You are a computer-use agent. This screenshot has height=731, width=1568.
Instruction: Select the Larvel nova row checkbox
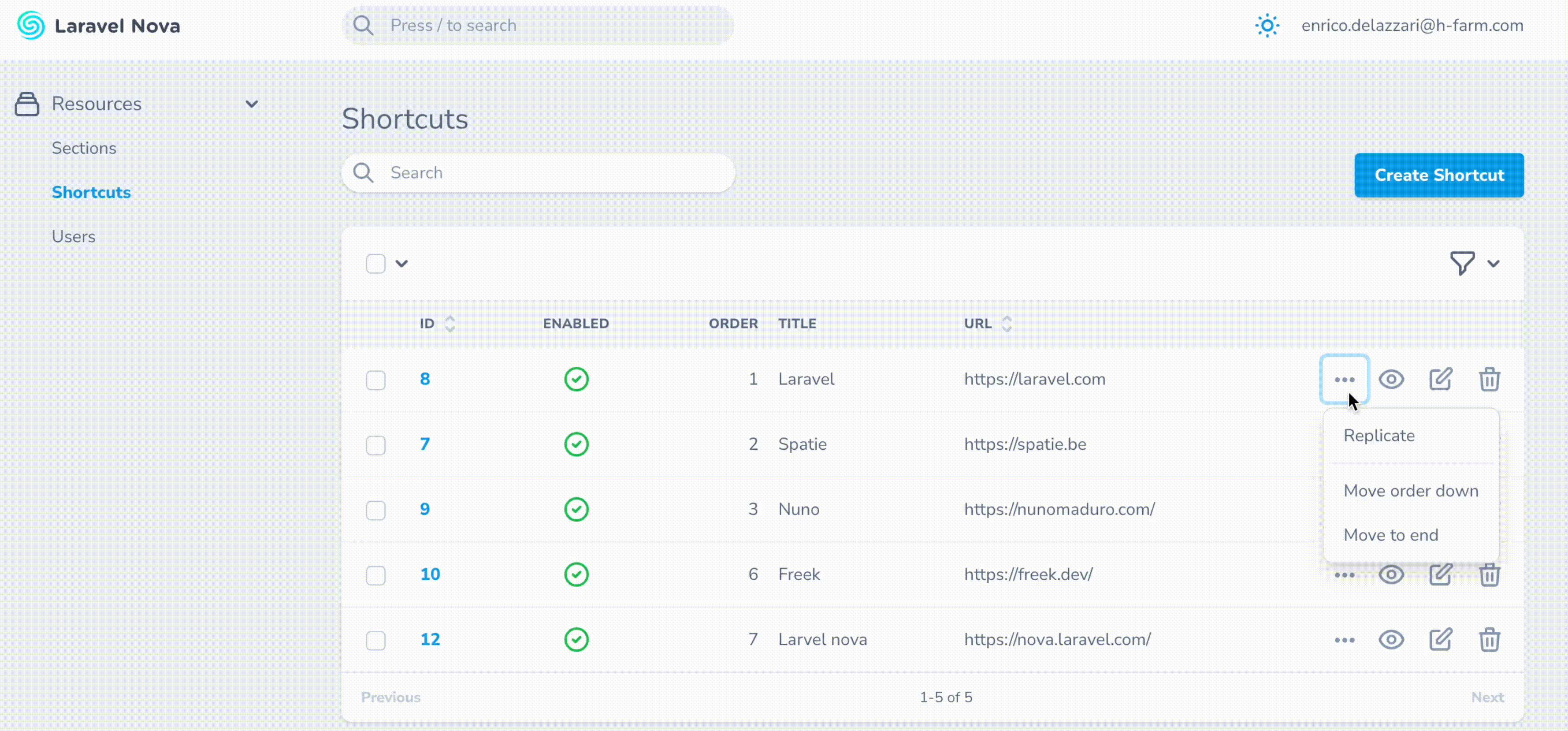pos(375,641)
